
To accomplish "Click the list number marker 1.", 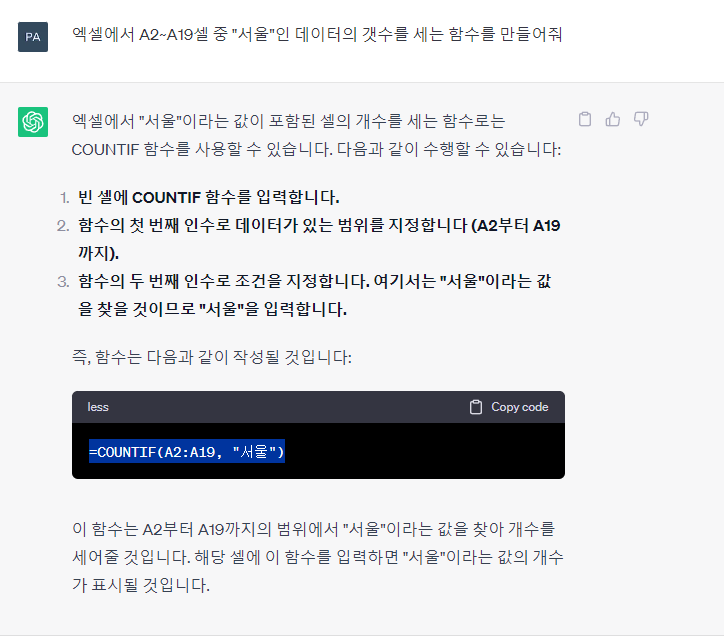I will (65, 198).
